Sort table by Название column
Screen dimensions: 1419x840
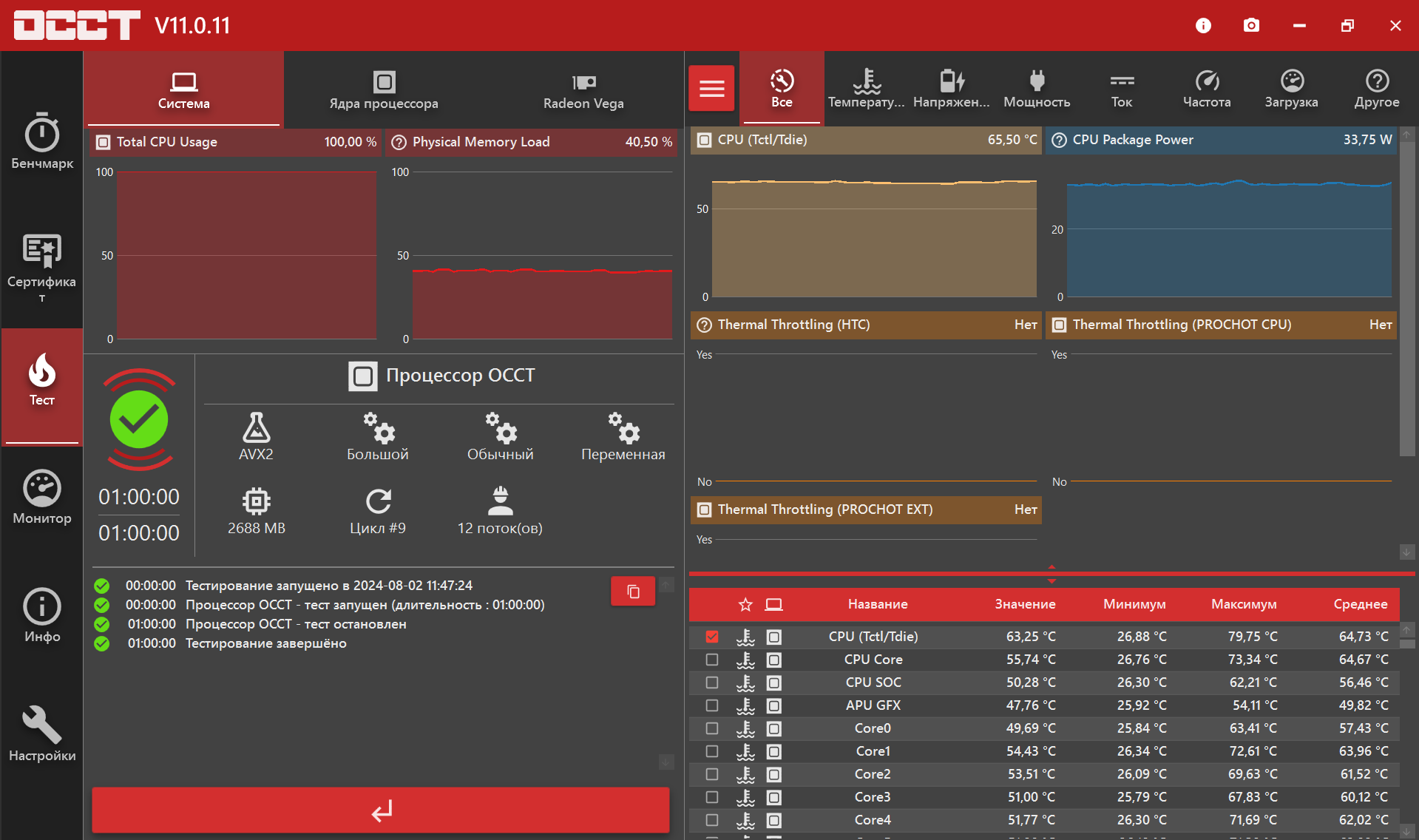pos(878,605)
